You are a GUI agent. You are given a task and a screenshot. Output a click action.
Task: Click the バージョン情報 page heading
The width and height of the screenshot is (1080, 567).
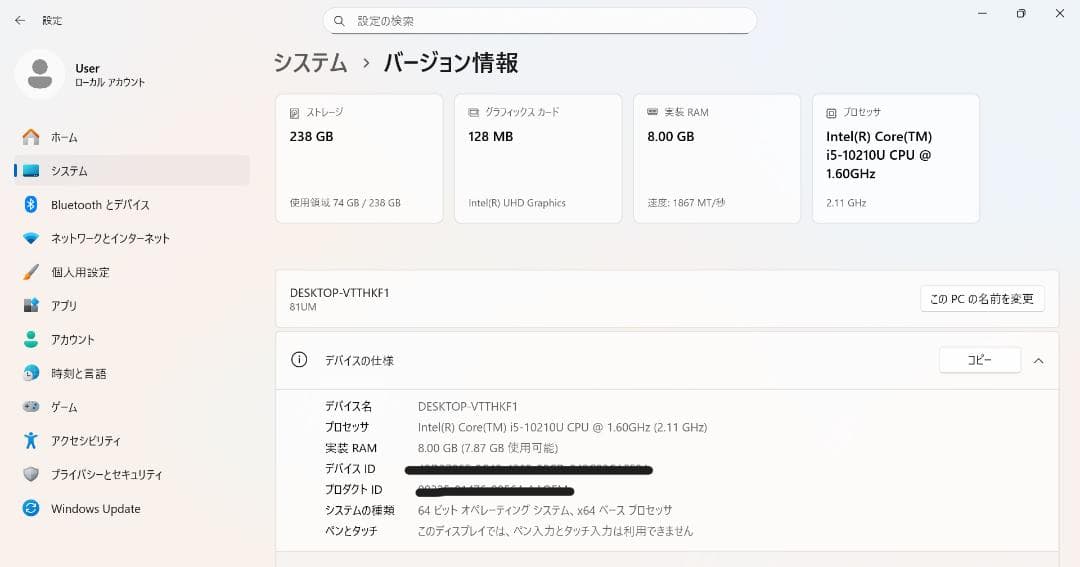(x=451, y=63)
